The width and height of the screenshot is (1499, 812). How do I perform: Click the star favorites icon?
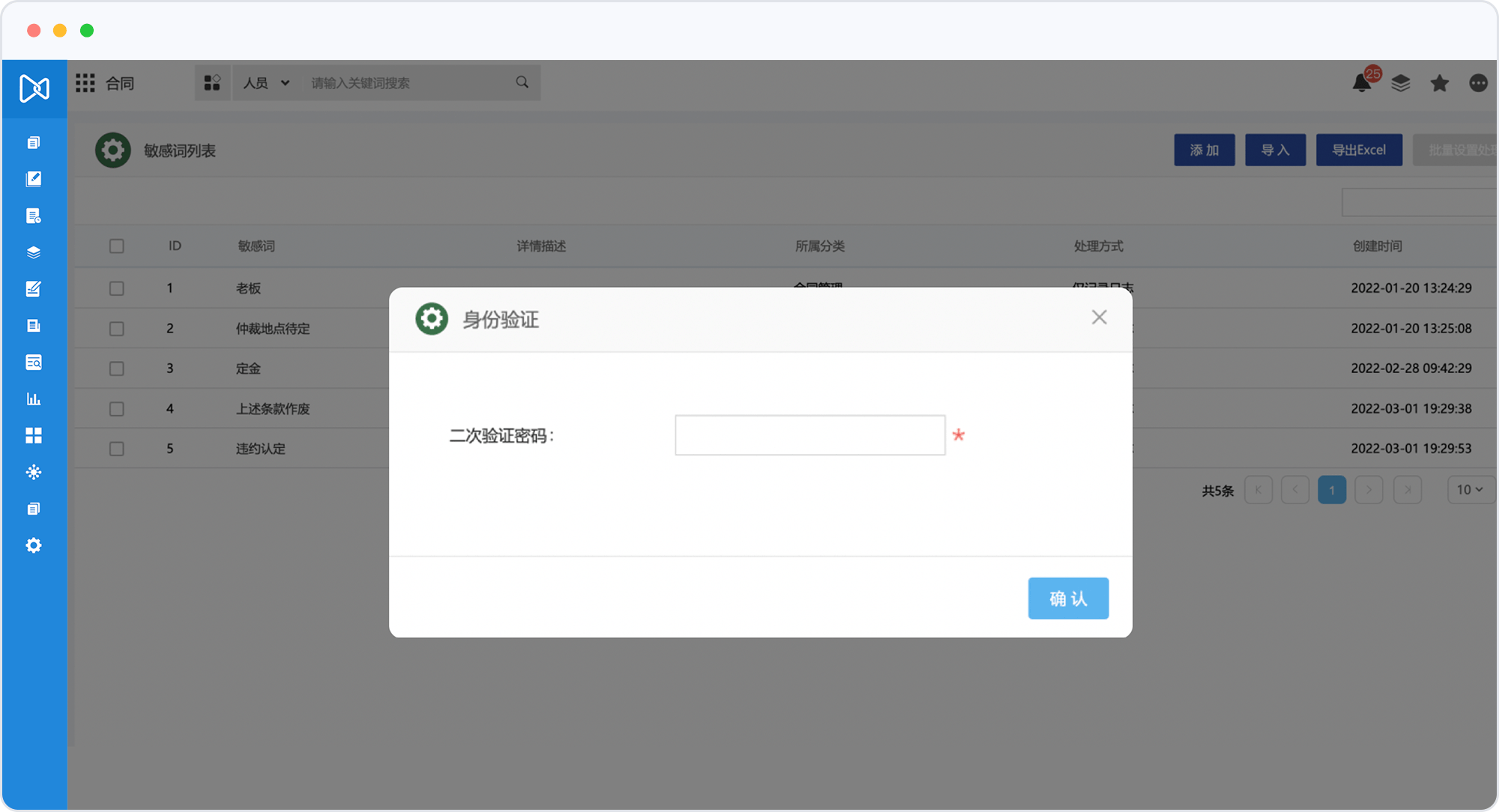1439,83
